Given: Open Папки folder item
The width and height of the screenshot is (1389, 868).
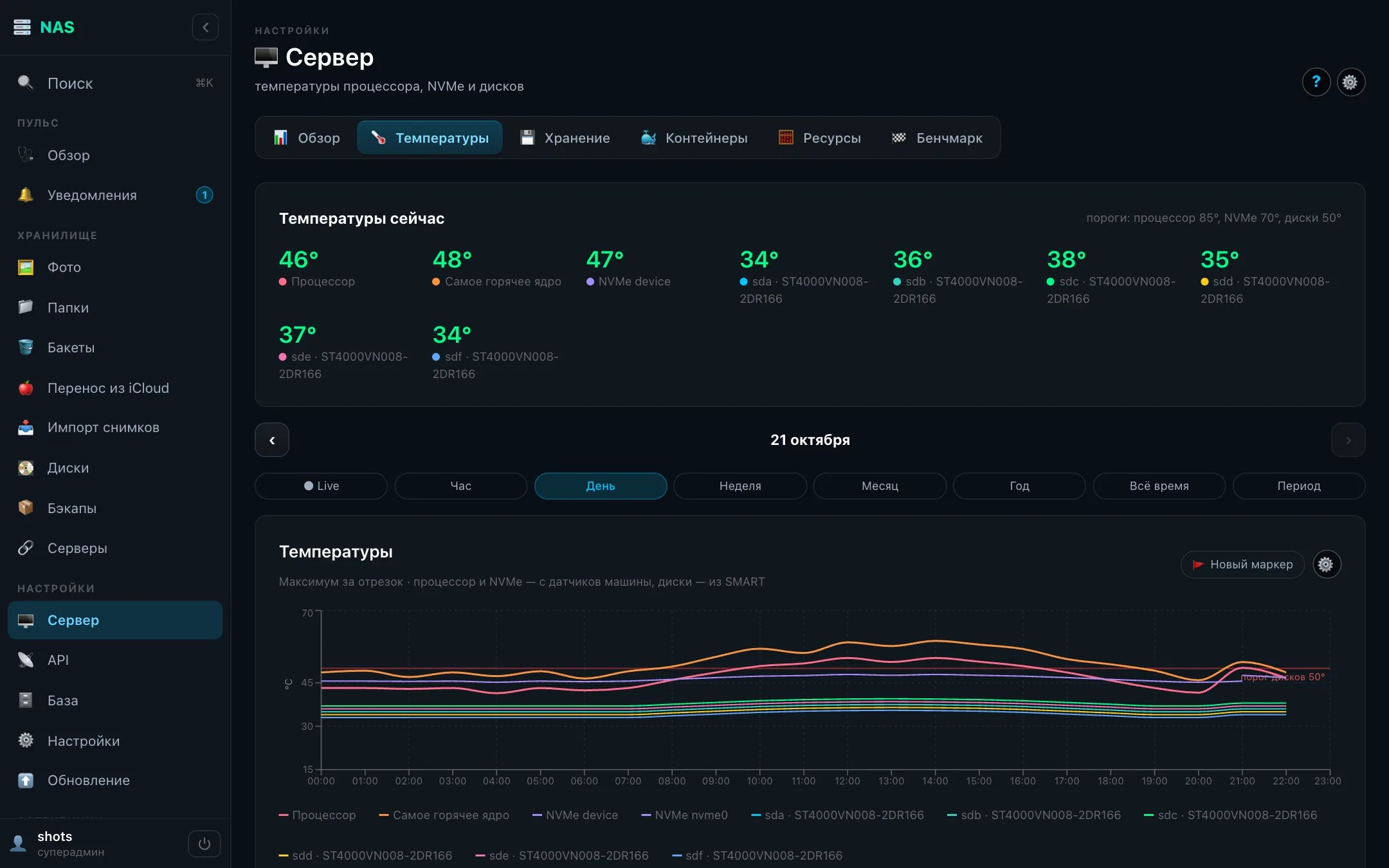Looking at the screenshot, I should pos(115,307).
